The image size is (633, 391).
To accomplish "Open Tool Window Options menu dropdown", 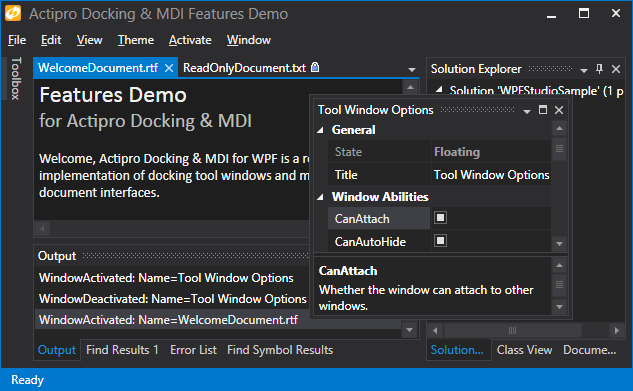I will tap(527, 111).
